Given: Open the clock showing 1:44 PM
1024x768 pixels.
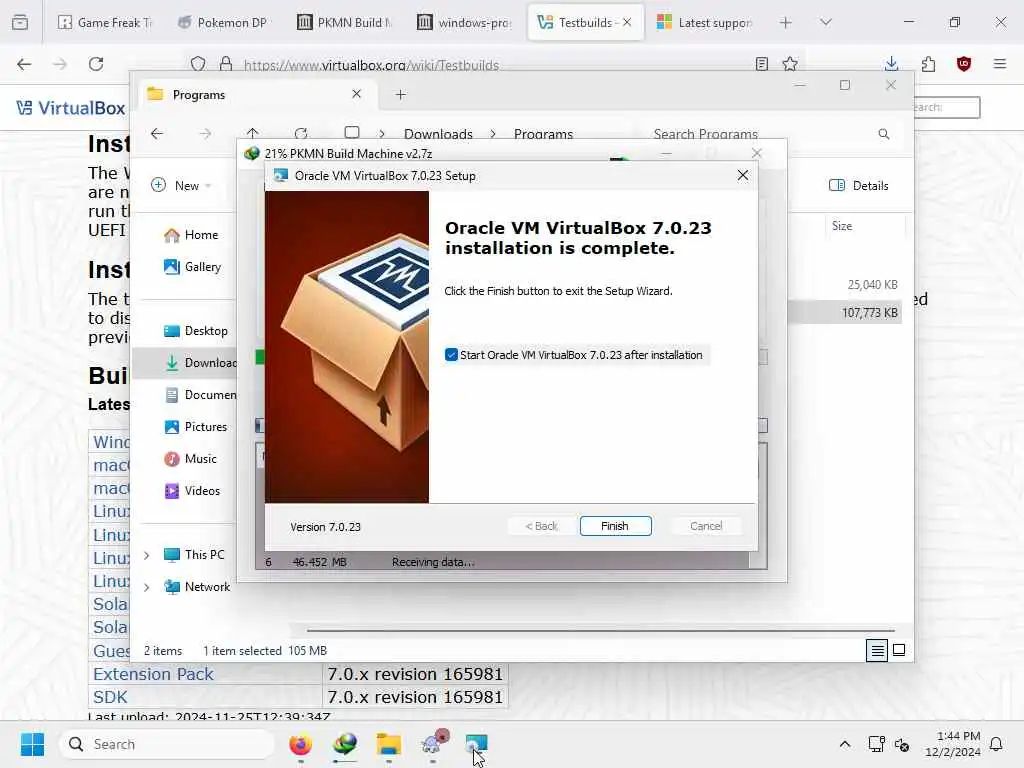Looking at the screenshot, I should (952, 744).
